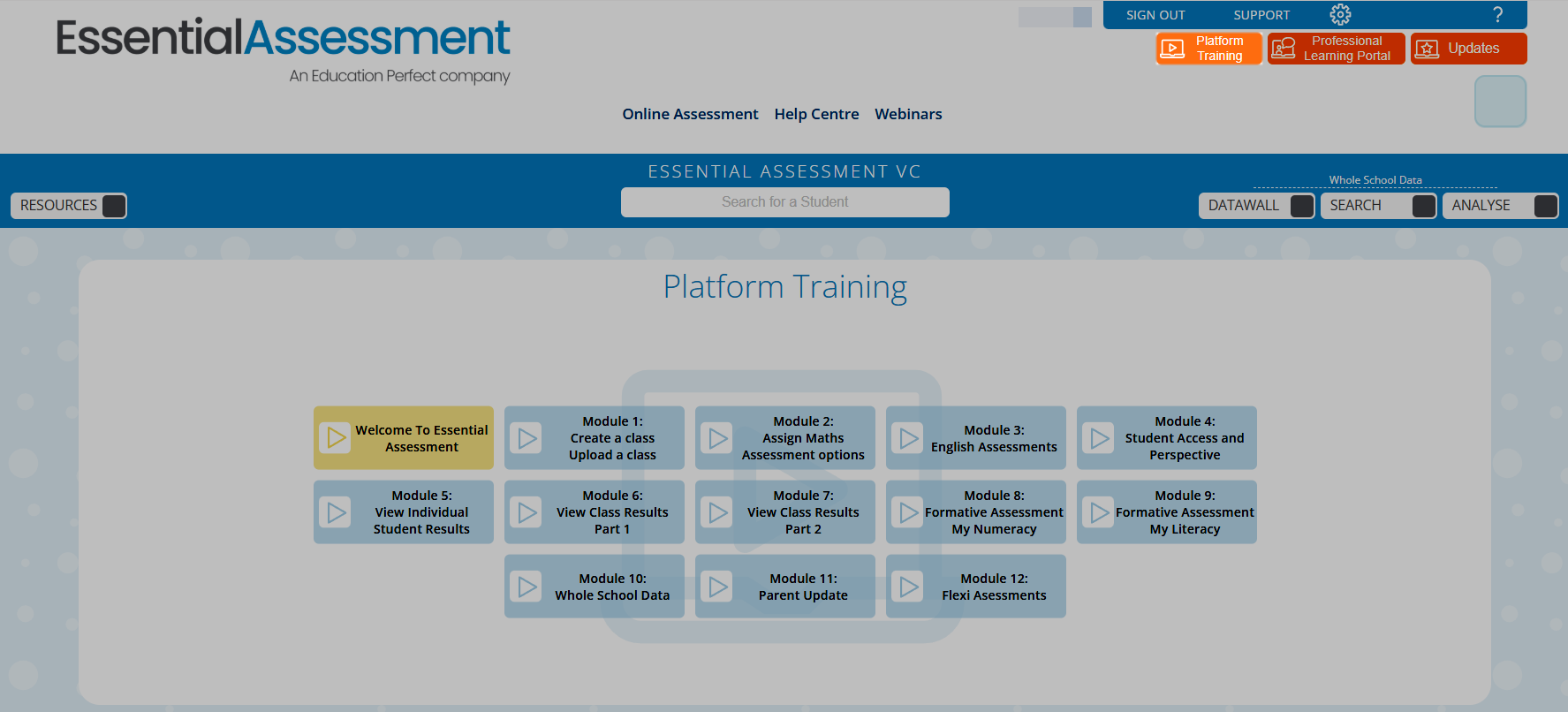1568x712 pixels.
Task: Open the Platform Training button label
Action: click(x=1219, y=49)
